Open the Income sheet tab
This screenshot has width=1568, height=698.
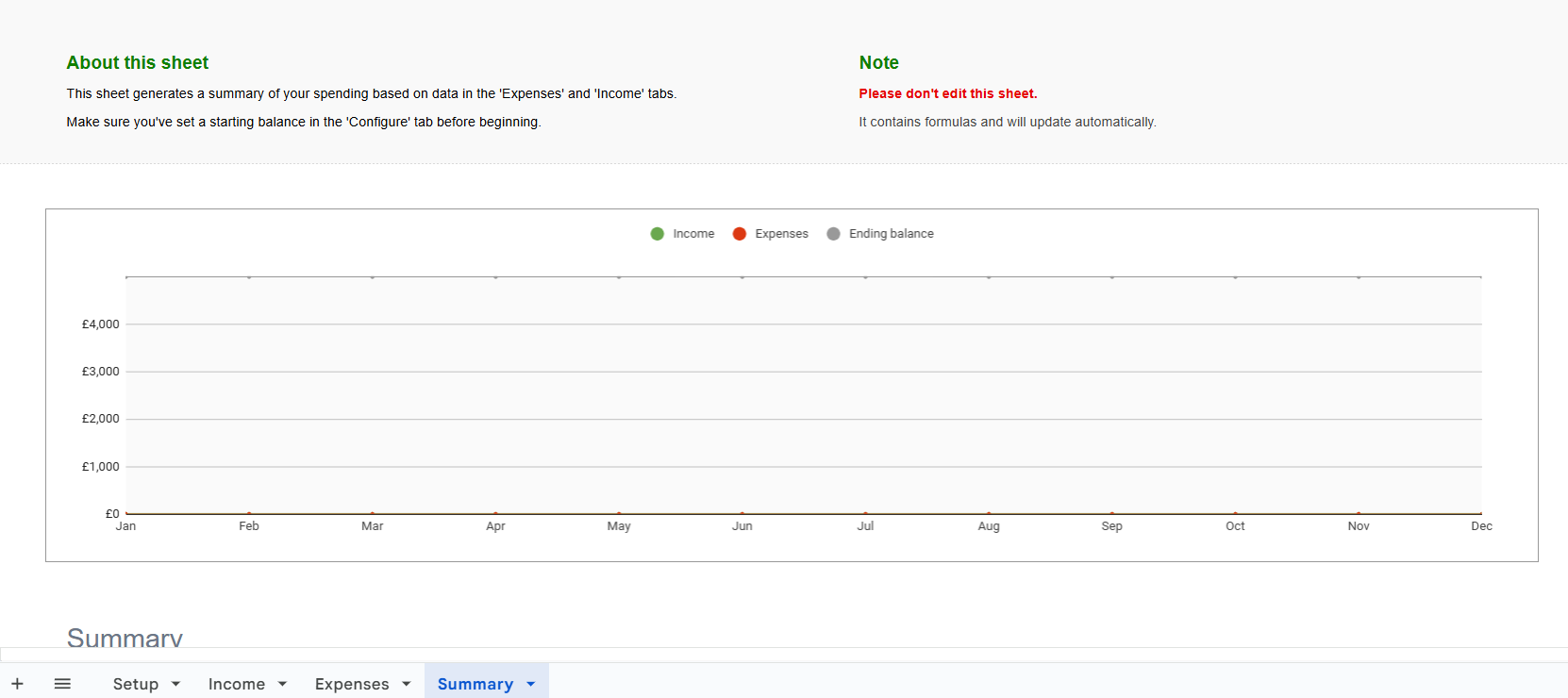[x=236, y=684]
